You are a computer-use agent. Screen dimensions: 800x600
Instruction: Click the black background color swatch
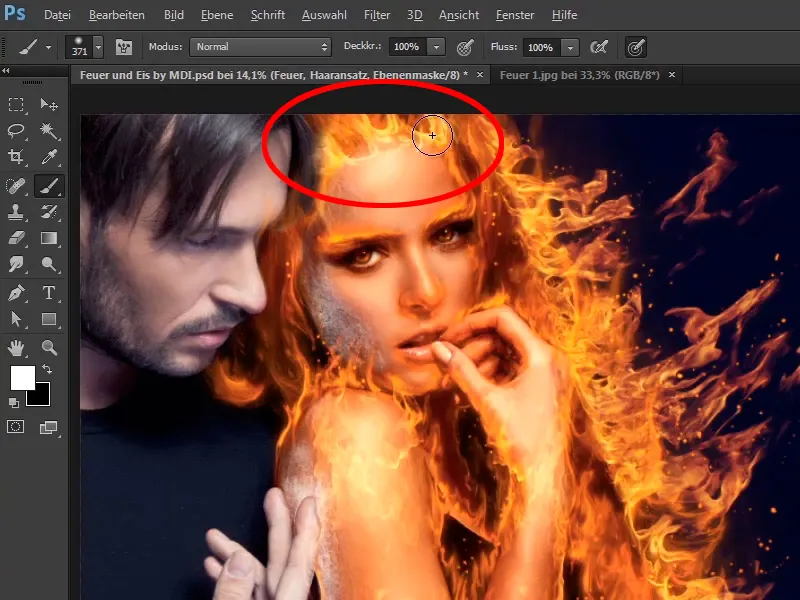coord(41,396)
